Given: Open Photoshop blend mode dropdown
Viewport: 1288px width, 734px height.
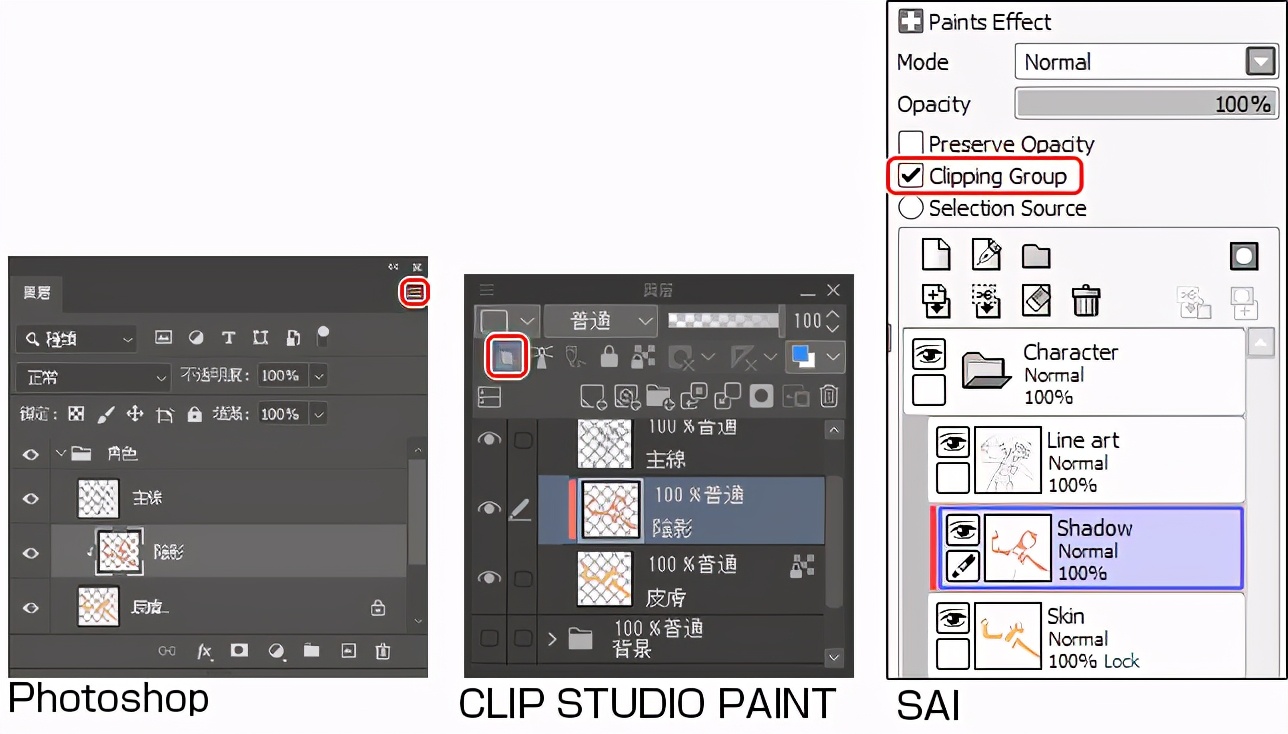Looking at the screenshot, I should coord(92,378).
